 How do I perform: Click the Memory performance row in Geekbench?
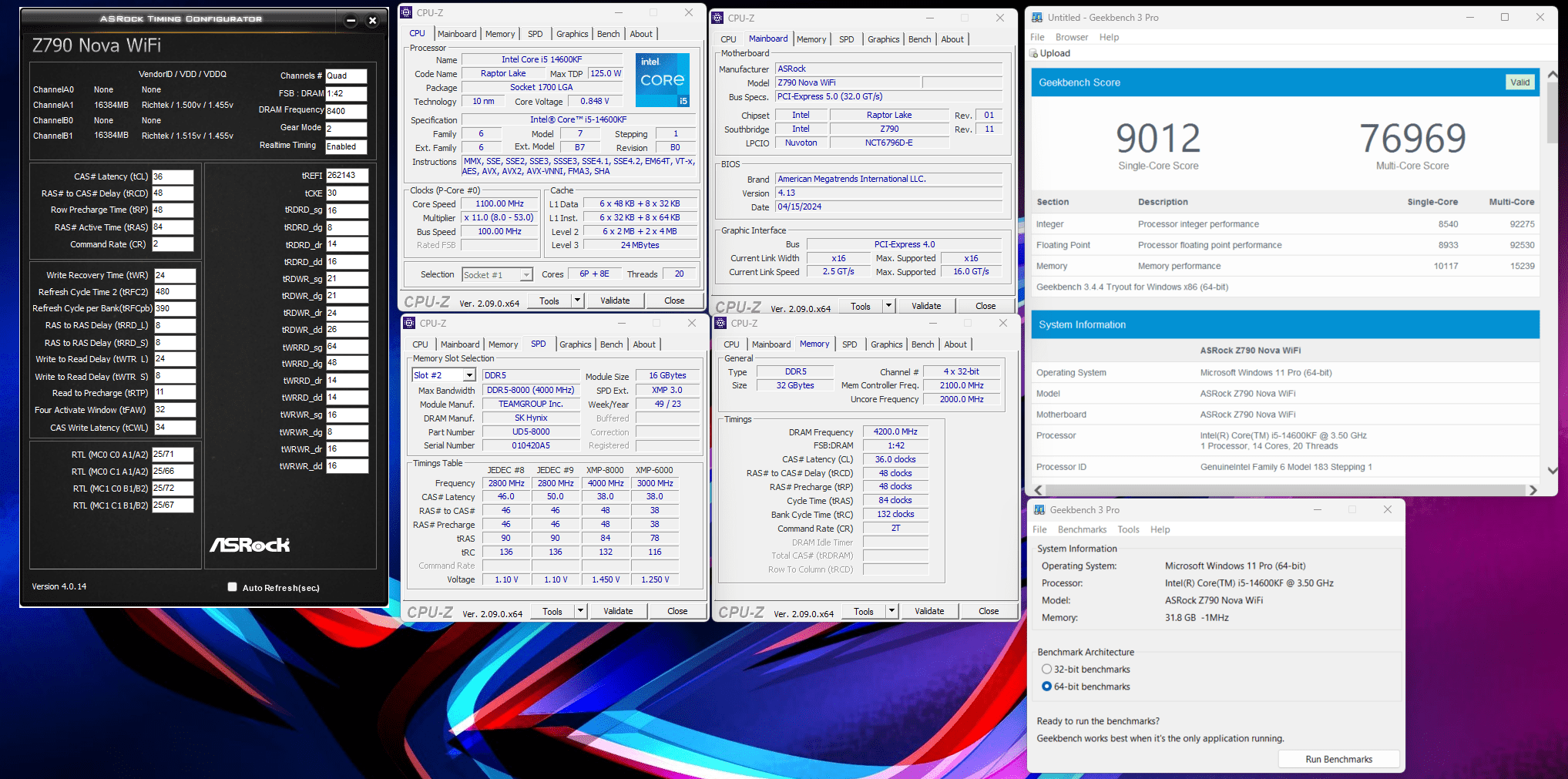coord(1285,266)
